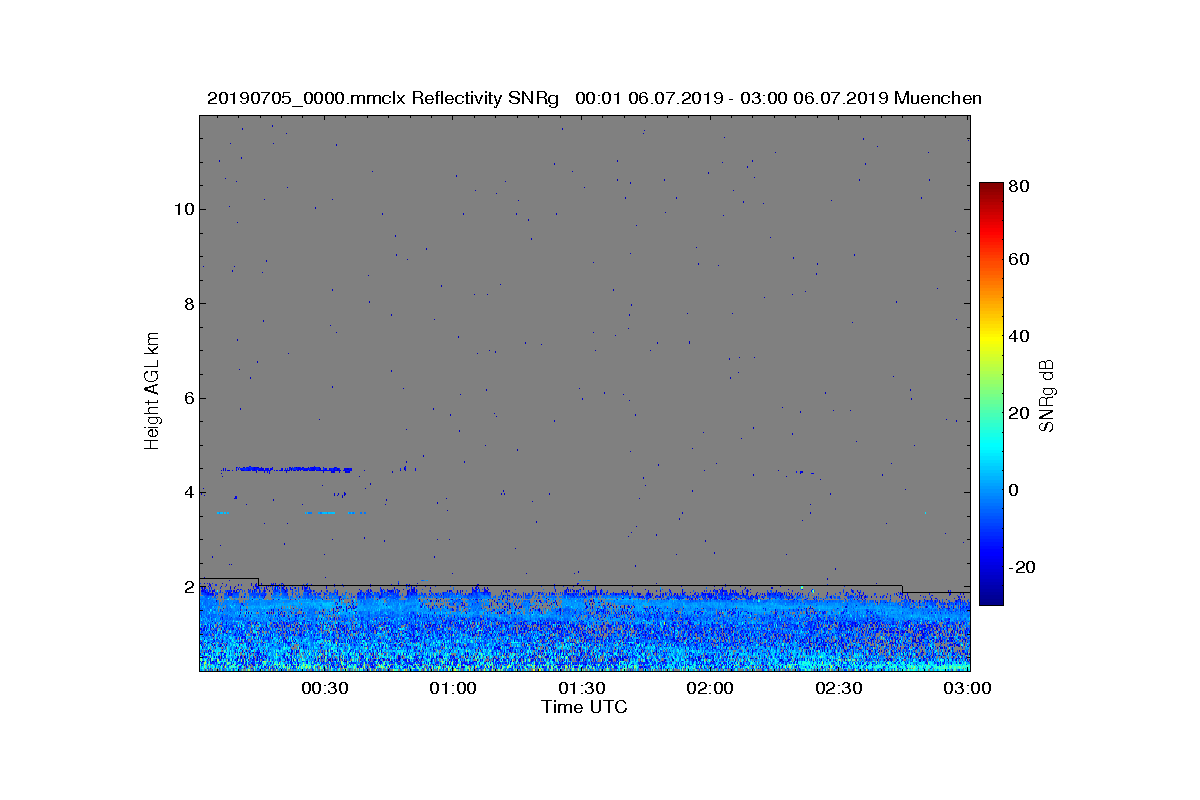Click the colorbar tick label 80

1020,185
